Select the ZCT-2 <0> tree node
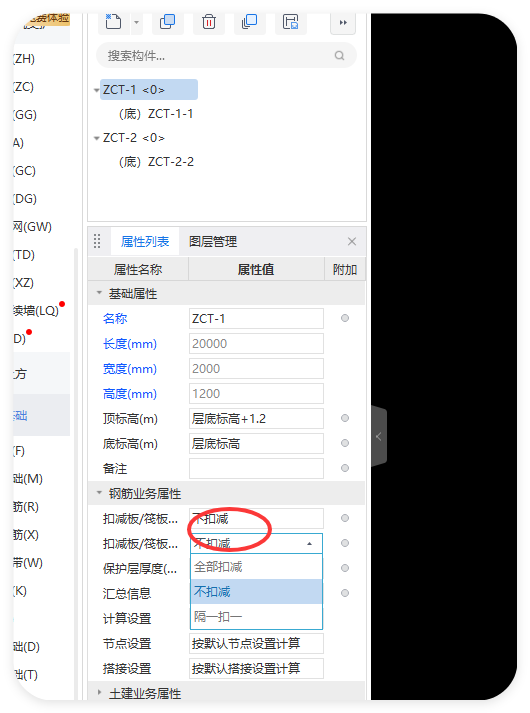This screenshot has height=713, width=530. pyautogui.click(x=134, y=138)
